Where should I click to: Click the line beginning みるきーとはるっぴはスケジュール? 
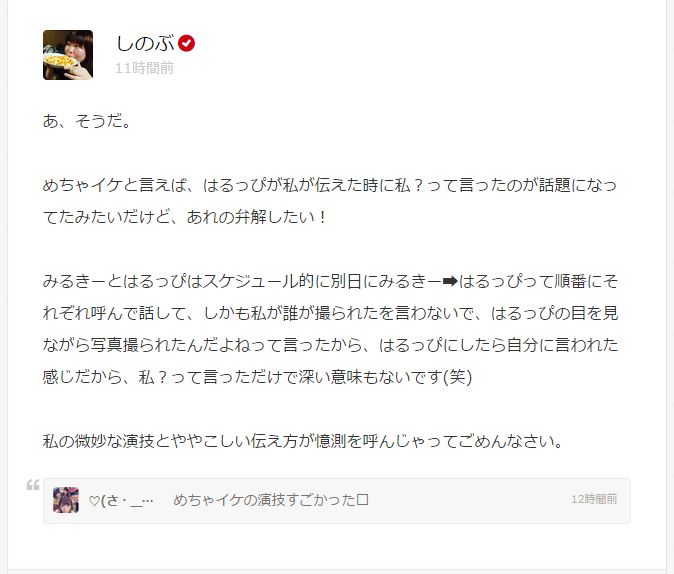click(330, 281)
